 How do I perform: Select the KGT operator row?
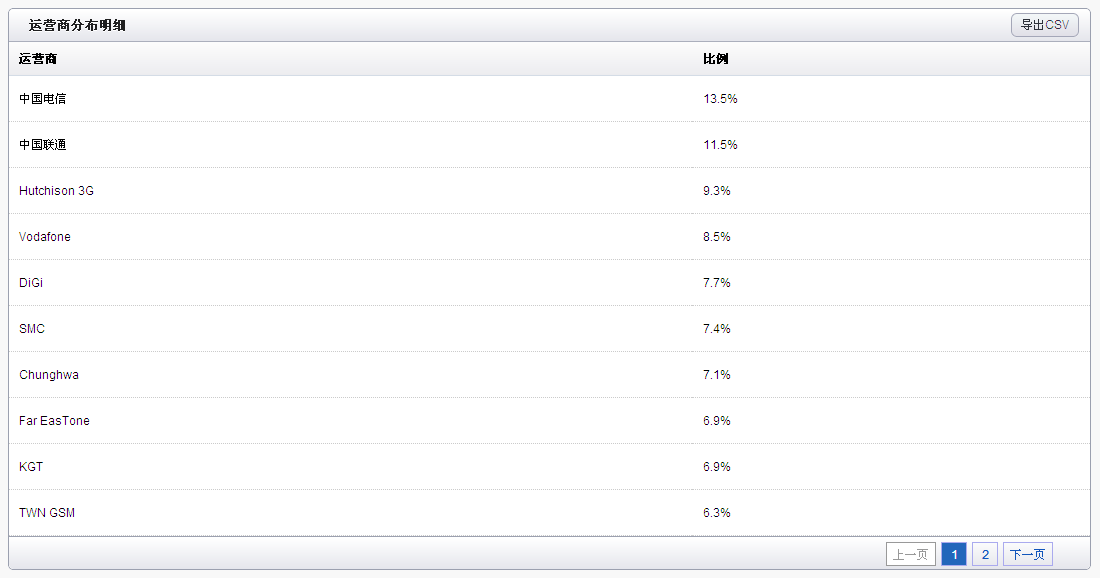click(31, 467)
